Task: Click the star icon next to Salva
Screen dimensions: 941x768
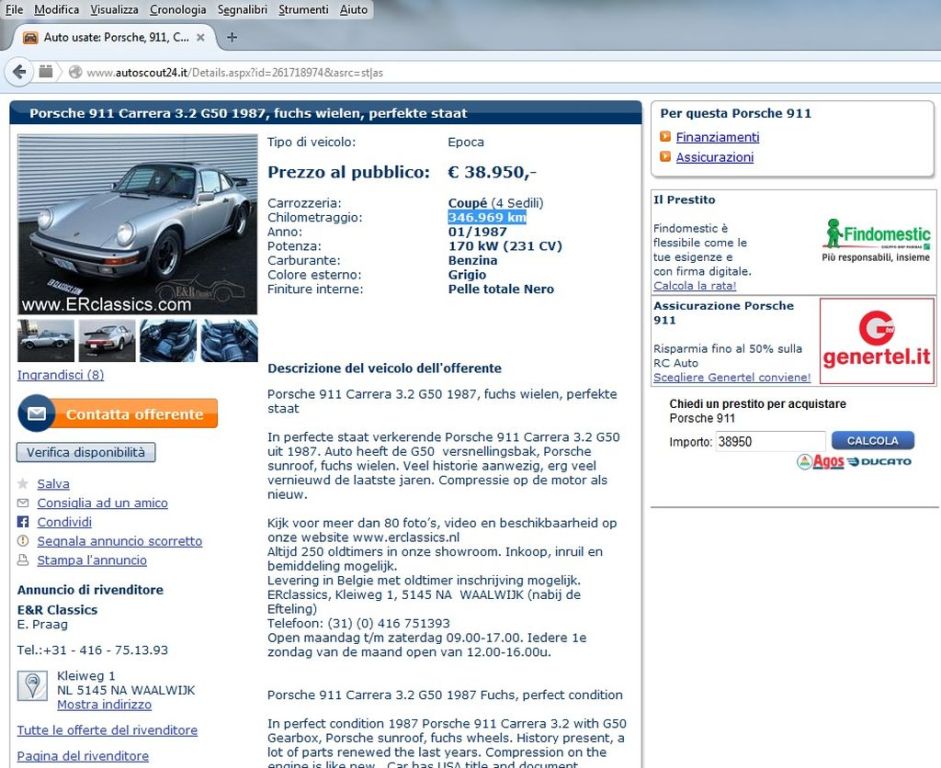Action: [23, 484]
